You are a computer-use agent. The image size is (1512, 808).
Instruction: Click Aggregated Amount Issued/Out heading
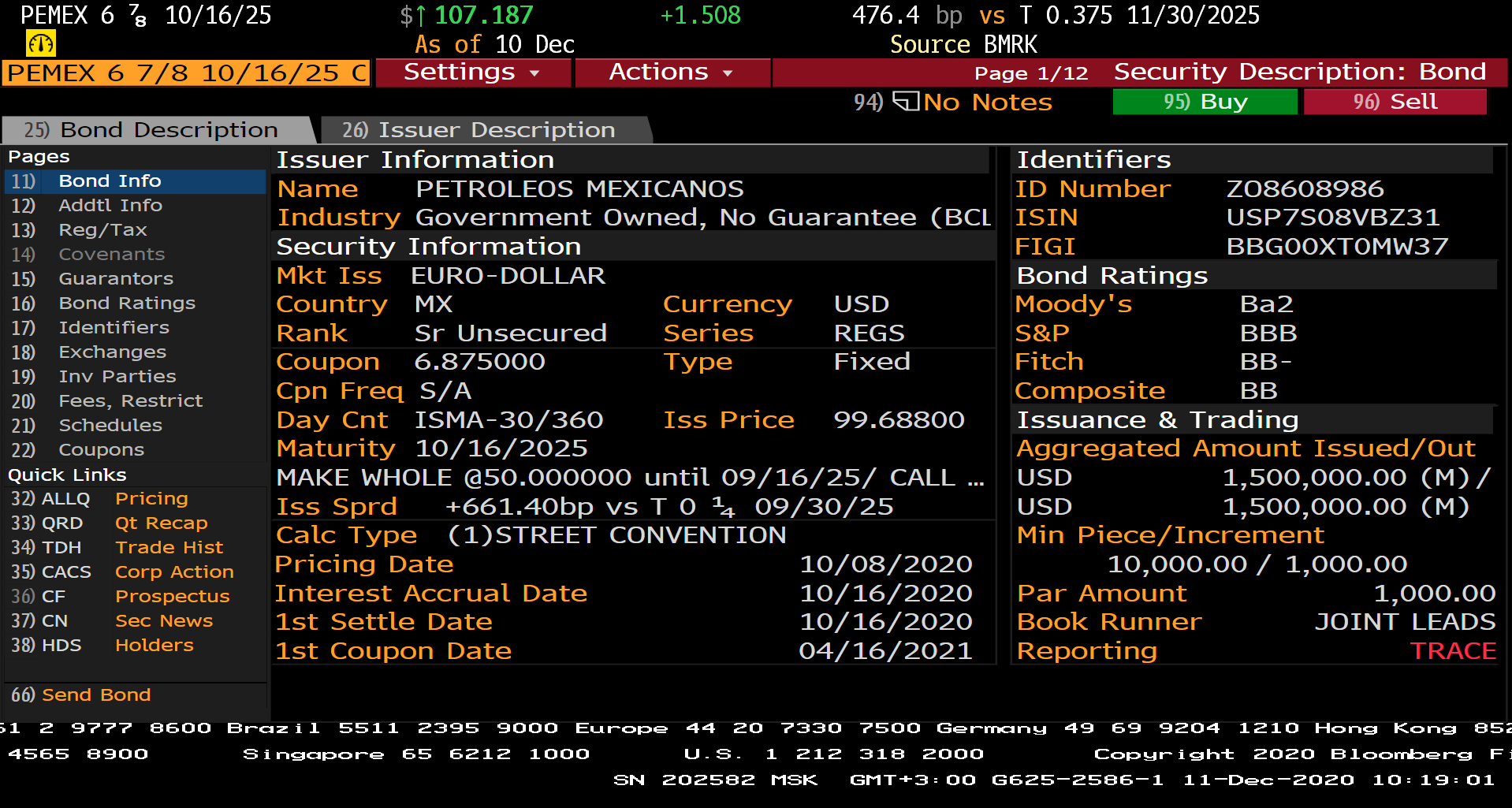[x=1246, y=449]
